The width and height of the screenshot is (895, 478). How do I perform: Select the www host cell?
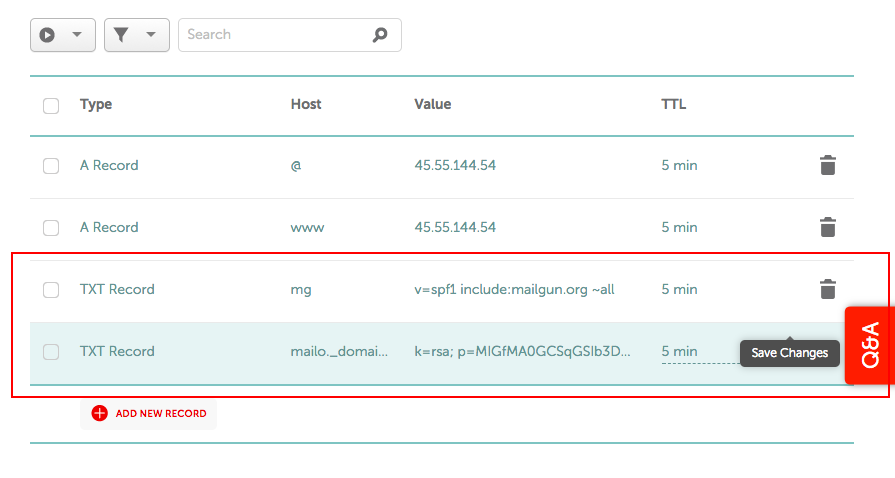point(307,228)
